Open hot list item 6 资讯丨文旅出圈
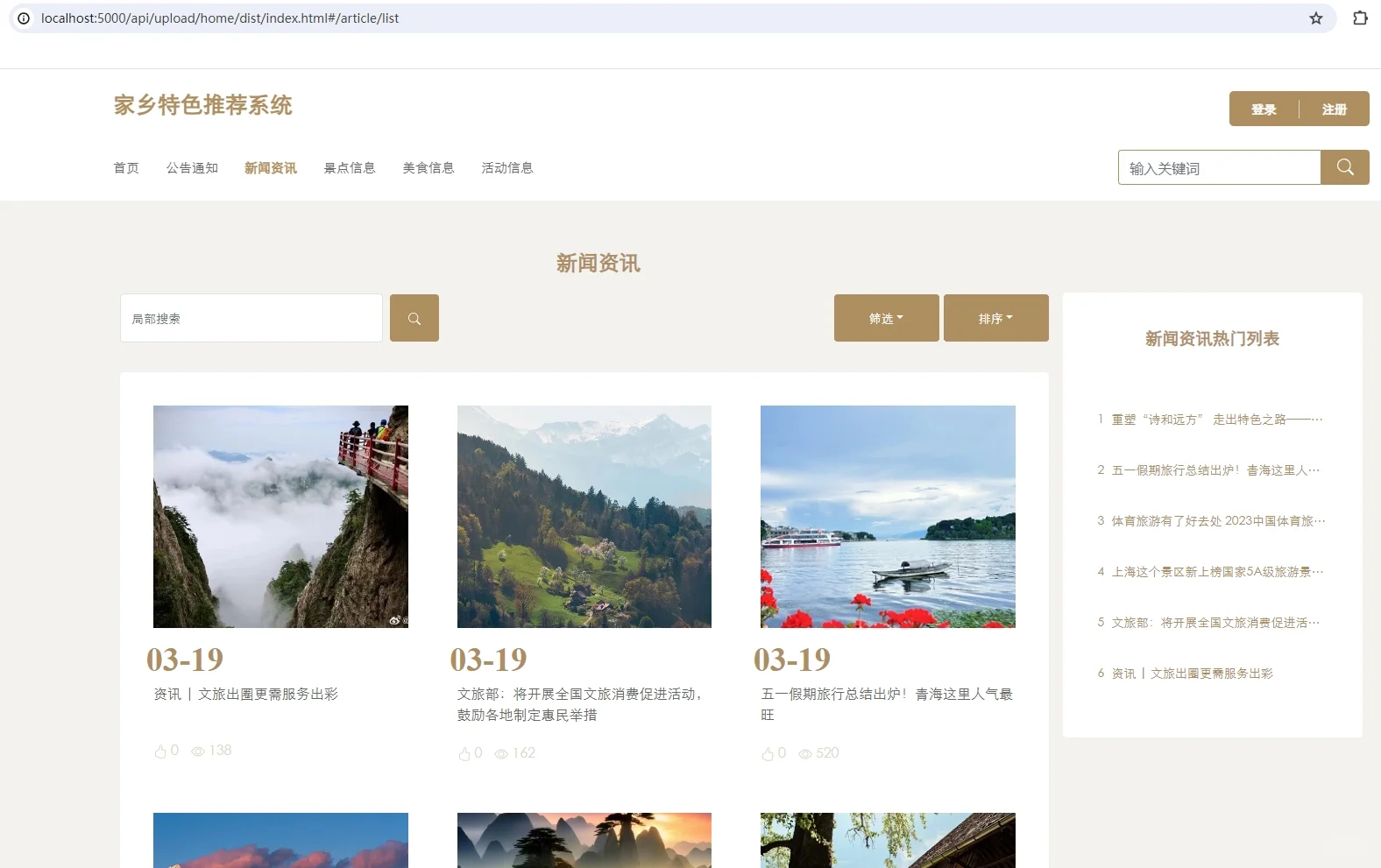This screenshot has width=1381, height=868. click(x=1185, y=674)
